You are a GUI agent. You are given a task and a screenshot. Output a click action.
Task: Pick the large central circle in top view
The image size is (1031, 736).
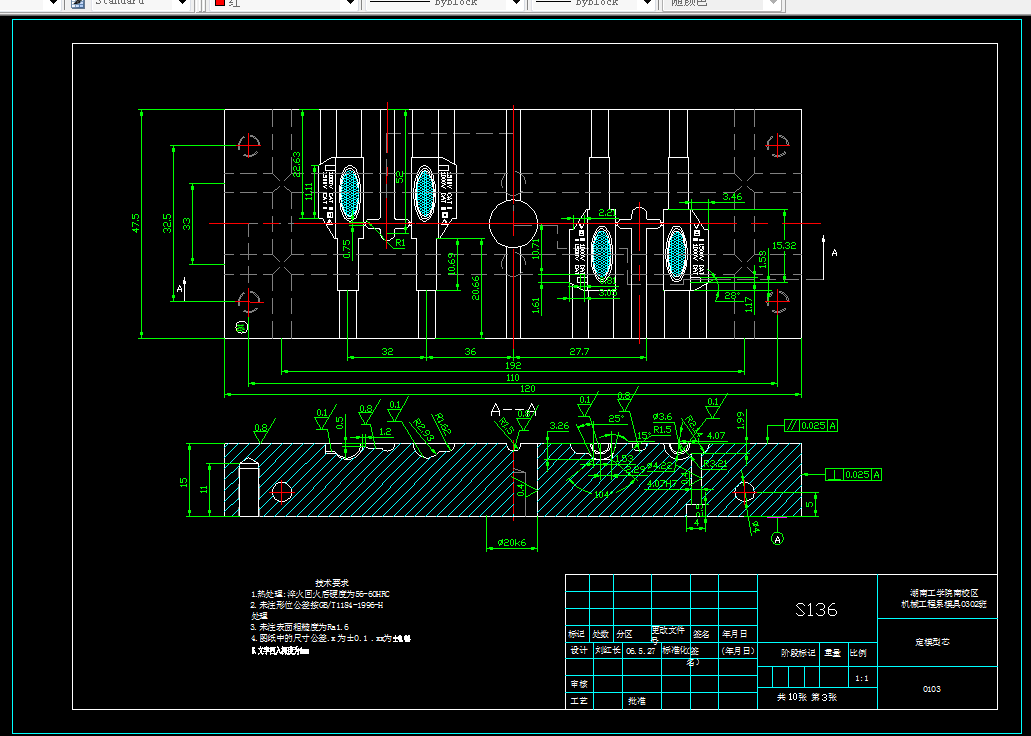(x=512, y=222)
